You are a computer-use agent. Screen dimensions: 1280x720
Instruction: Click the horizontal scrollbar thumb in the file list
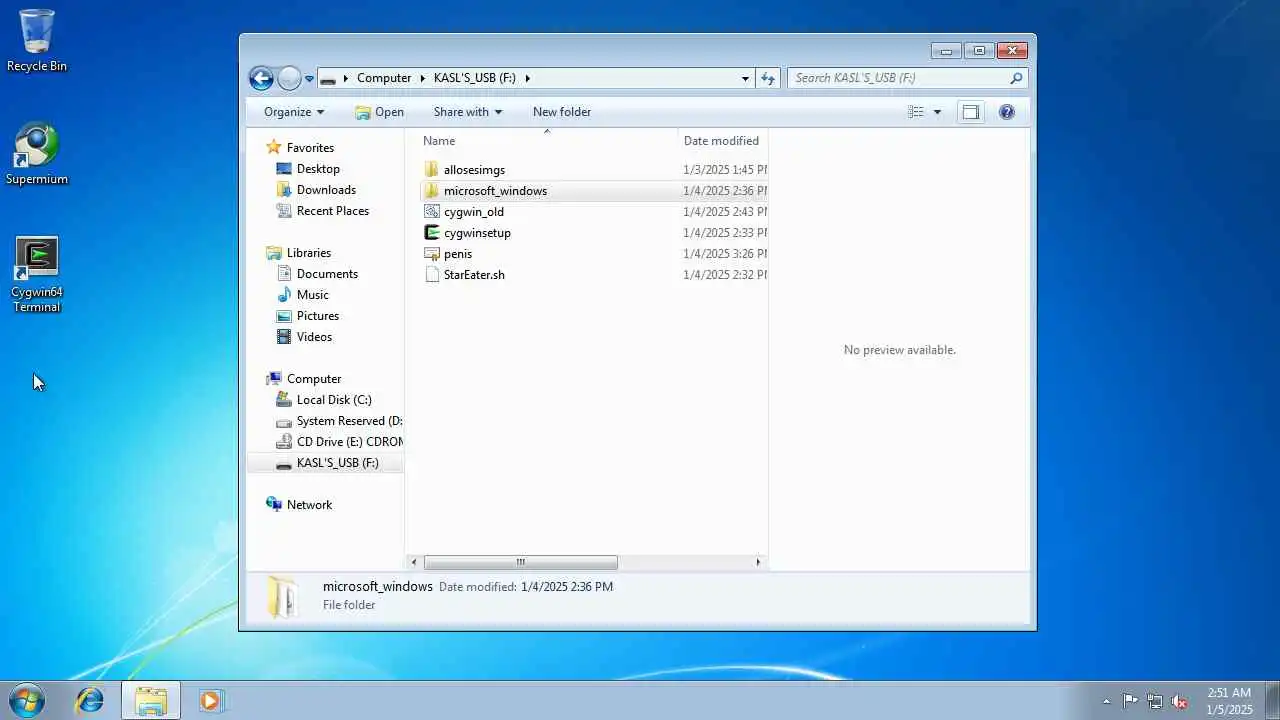[520, 562]
